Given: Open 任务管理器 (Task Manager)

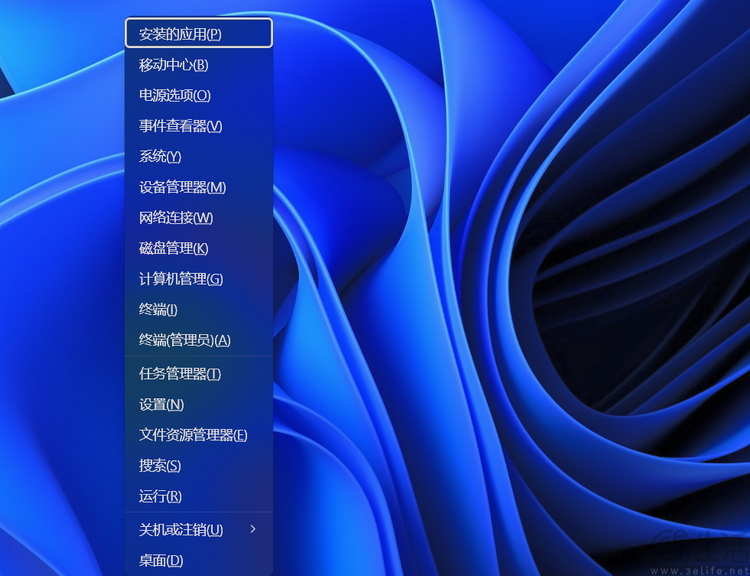Looking at the screenshot, I should coord(180,374).
